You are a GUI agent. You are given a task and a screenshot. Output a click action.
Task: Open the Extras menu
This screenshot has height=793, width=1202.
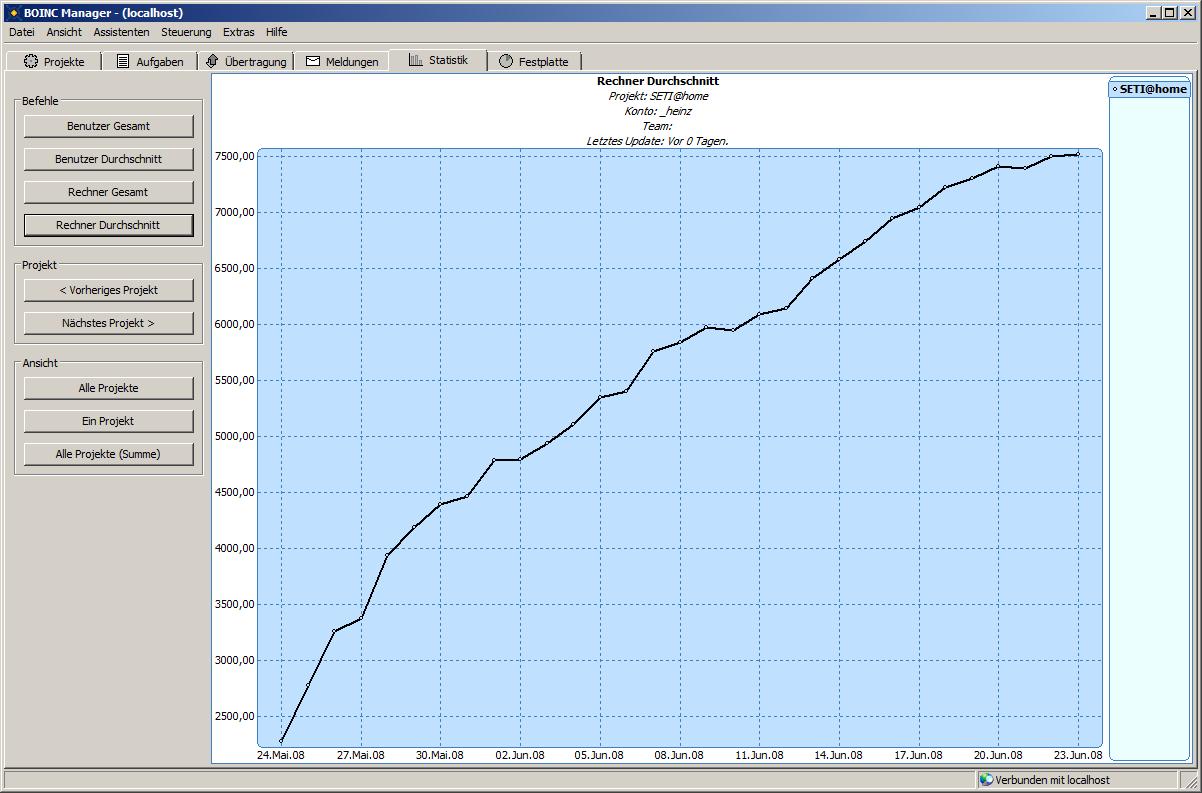[239, 32]
